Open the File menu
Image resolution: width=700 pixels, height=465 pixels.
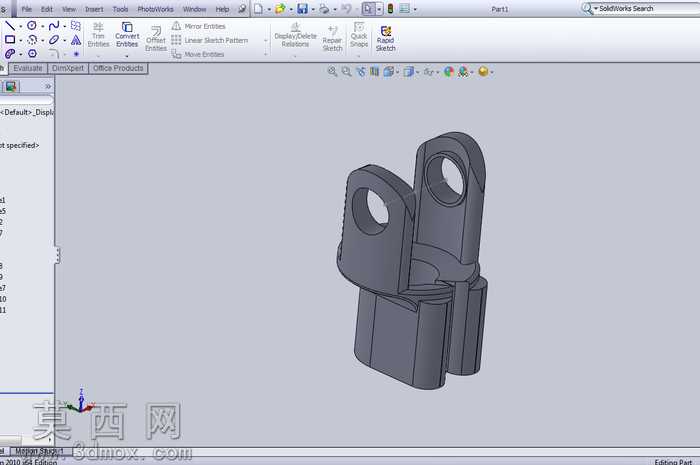tap(27, 9)
